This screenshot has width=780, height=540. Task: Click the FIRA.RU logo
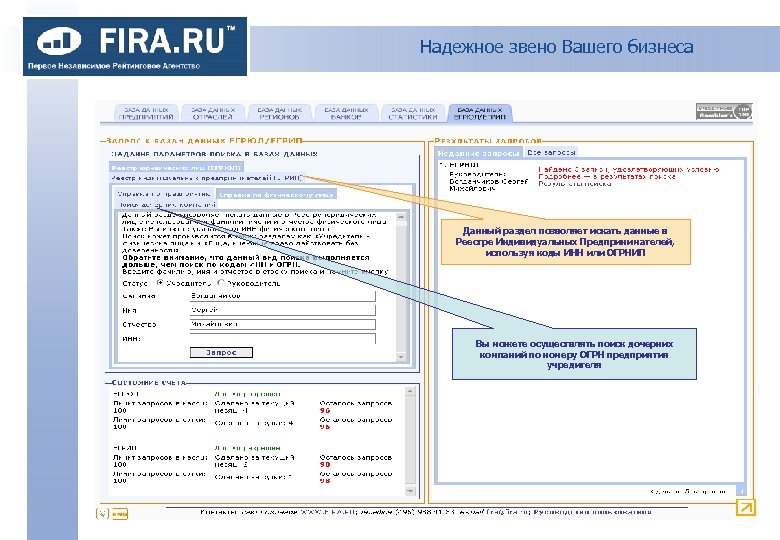135,46
